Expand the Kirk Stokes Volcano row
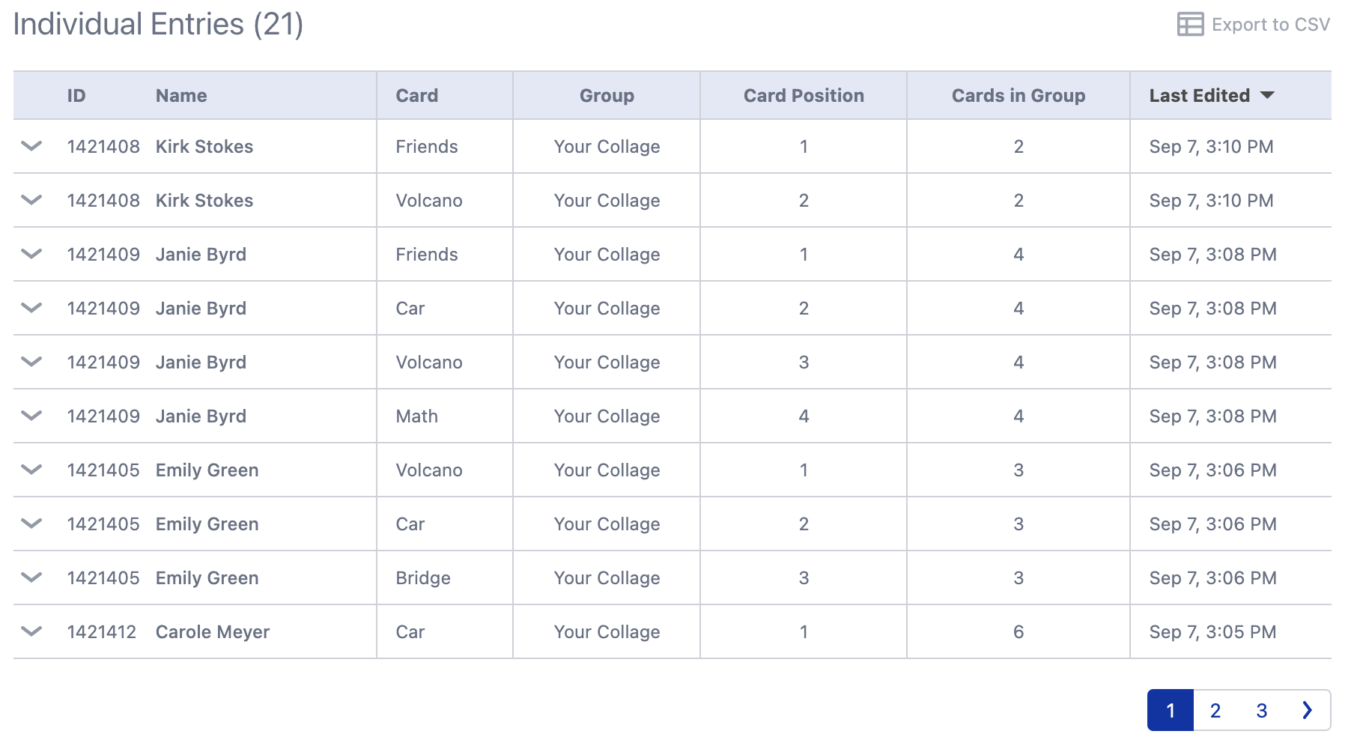This screenshot has width=1360, height=740. coord(32,200)
